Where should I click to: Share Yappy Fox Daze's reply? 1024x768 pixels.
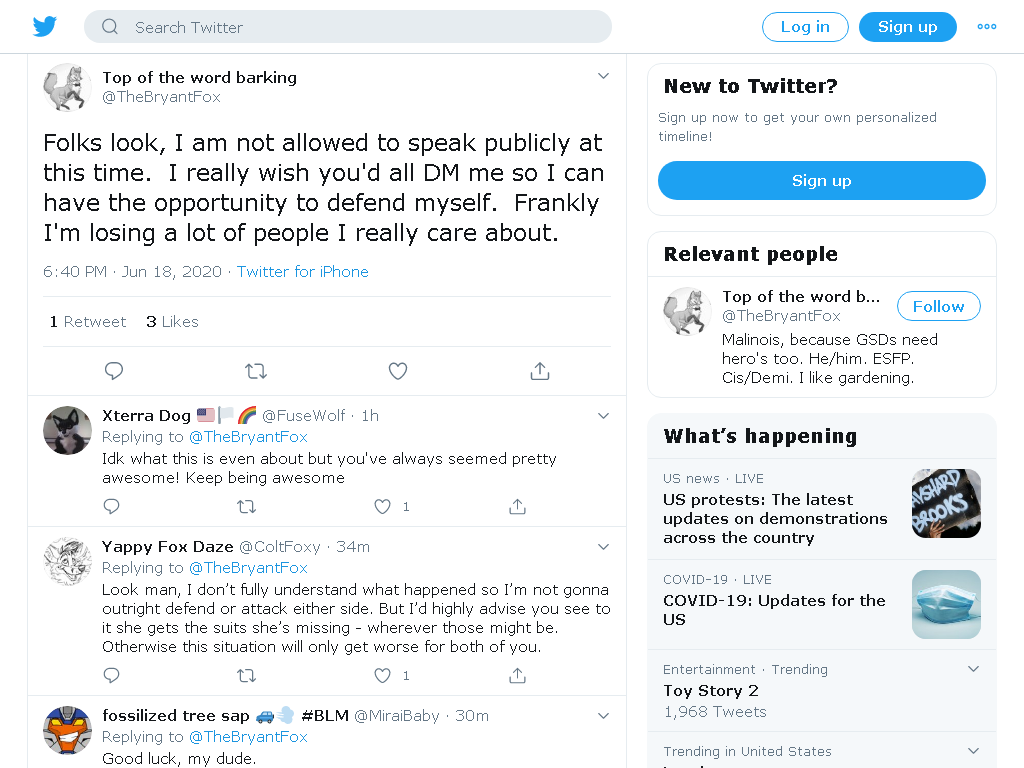click(x=517, y=675)
